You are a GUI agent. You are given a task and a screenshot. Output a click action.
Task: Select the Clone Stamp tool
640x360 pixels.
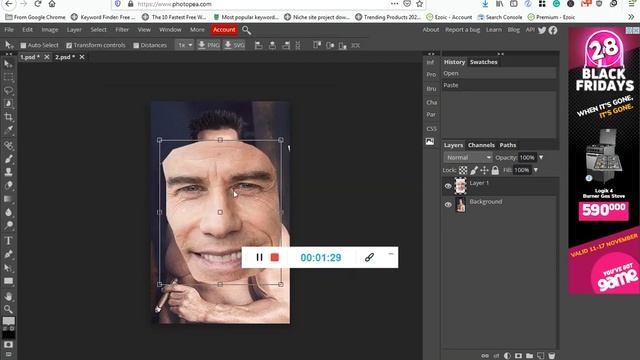8,172
